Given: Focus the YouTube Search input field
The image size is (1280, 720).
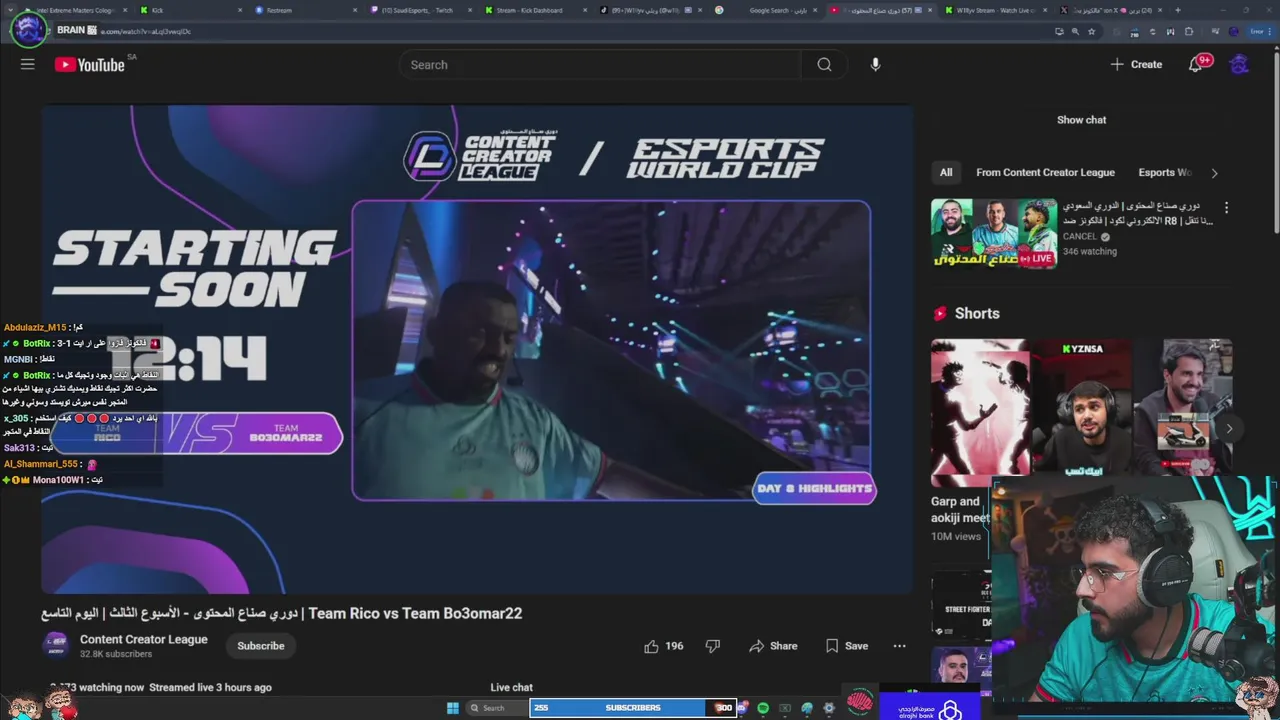Looking at the screenshot, I should 600,65.
